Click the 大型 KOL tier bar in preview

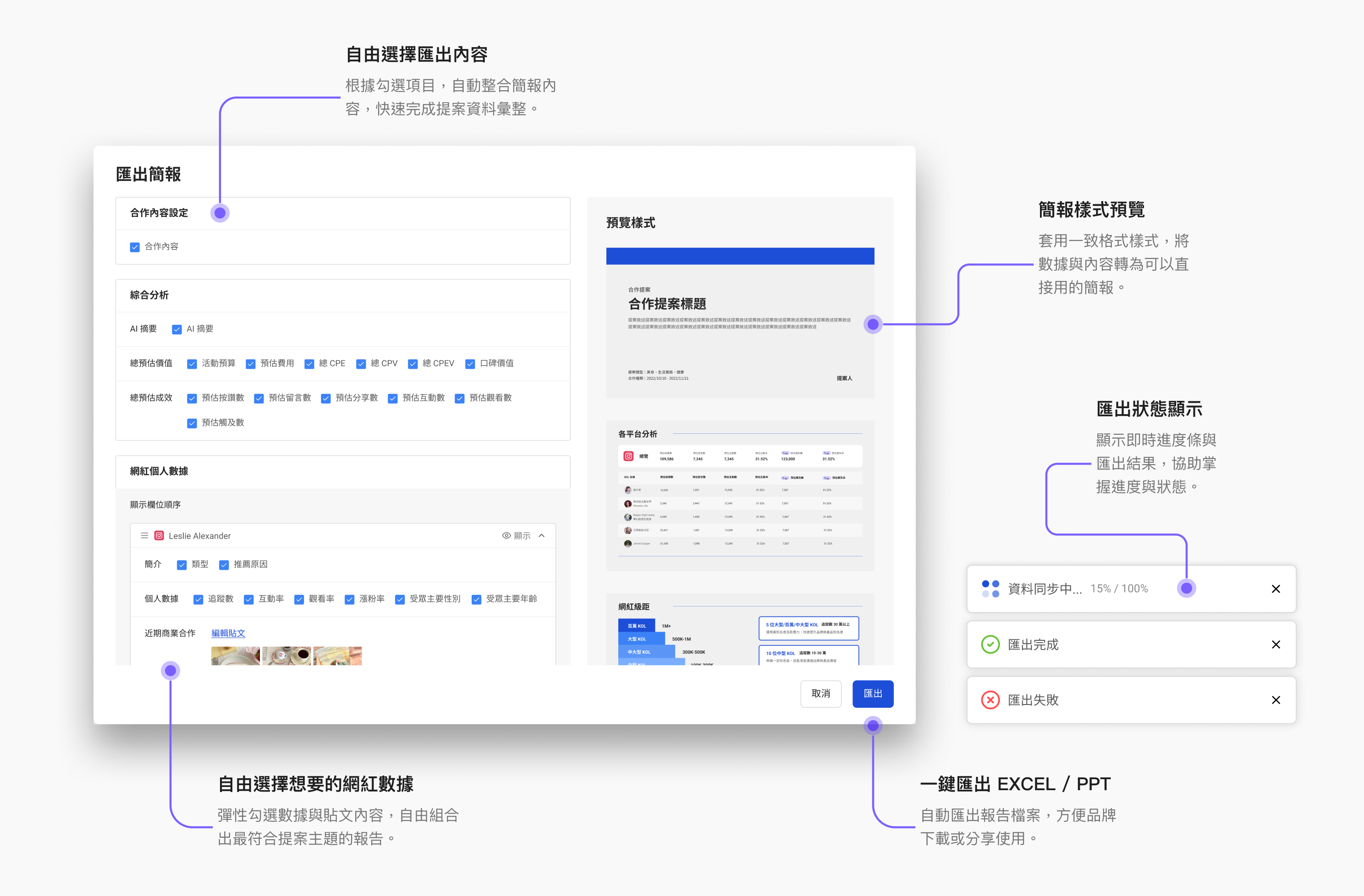(641, 639)
